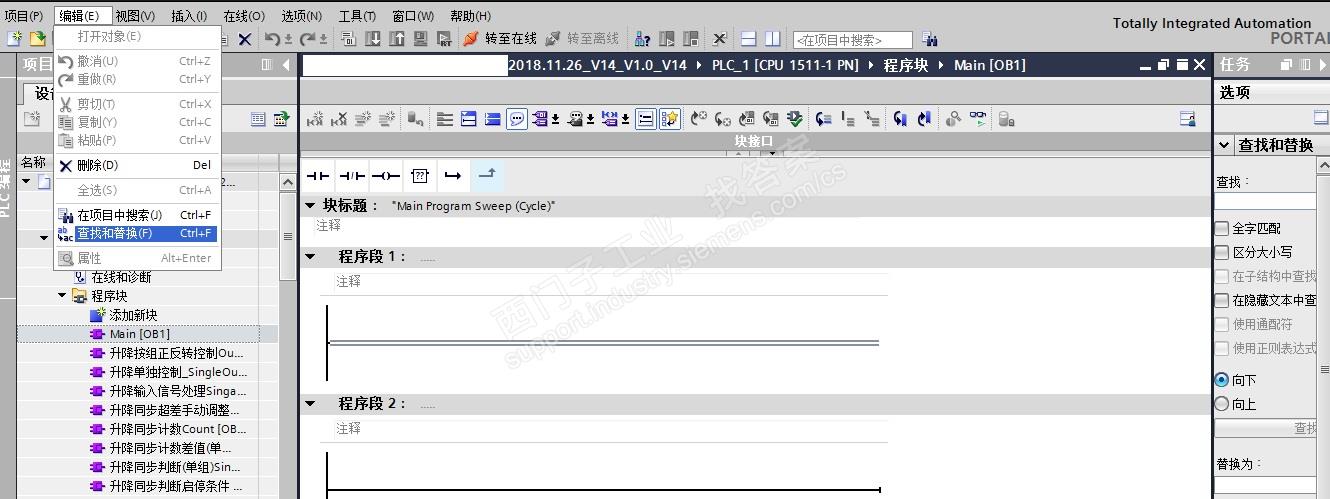Screen dimensions: 1330x499
Task: Click the monitoring glasses toolbar icon
Action: (x=977, y=119)
